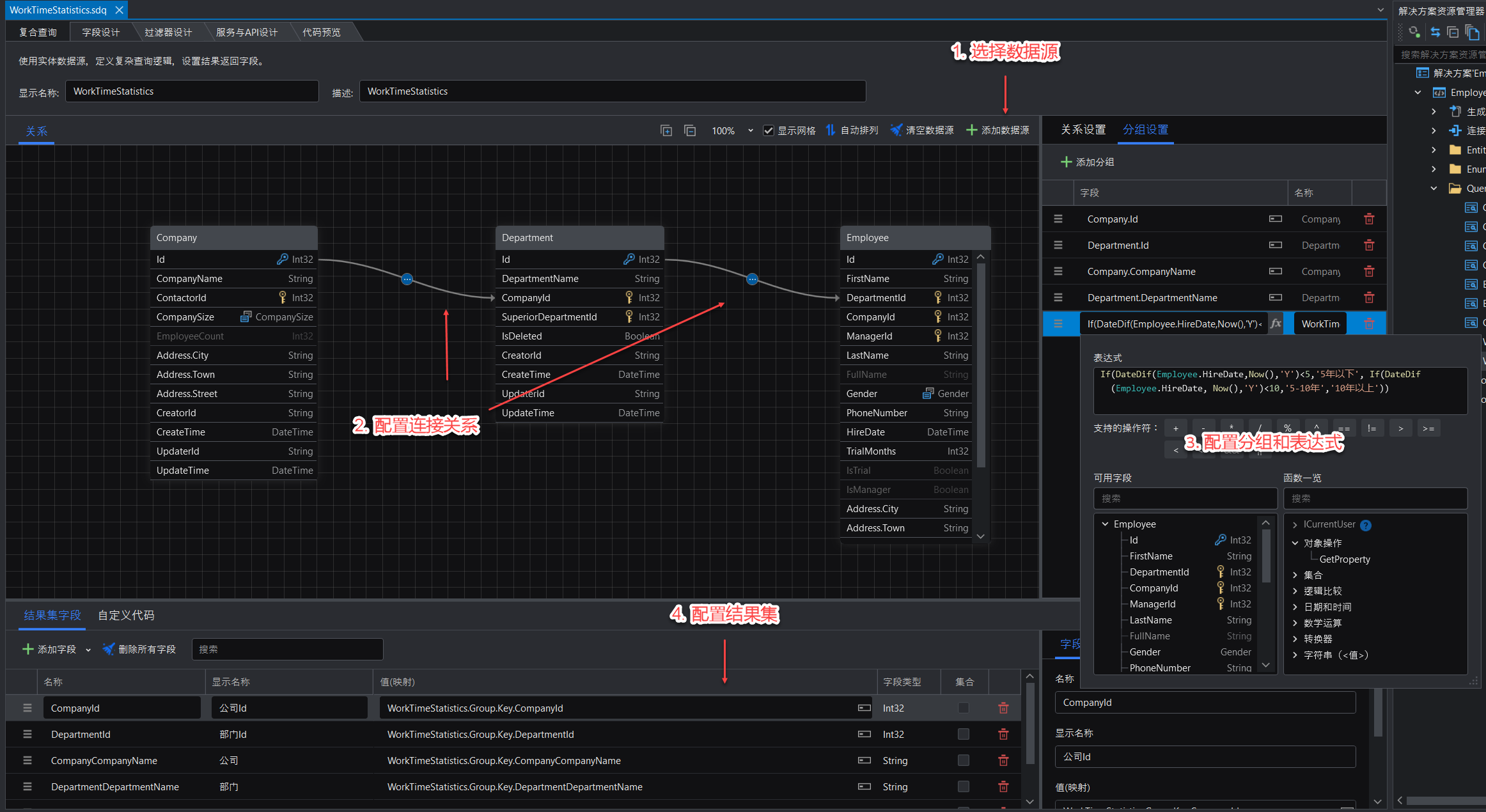Delete the Department.Id group row
The width and height of the screenshot is (1486, 812).
[1369, 245]
